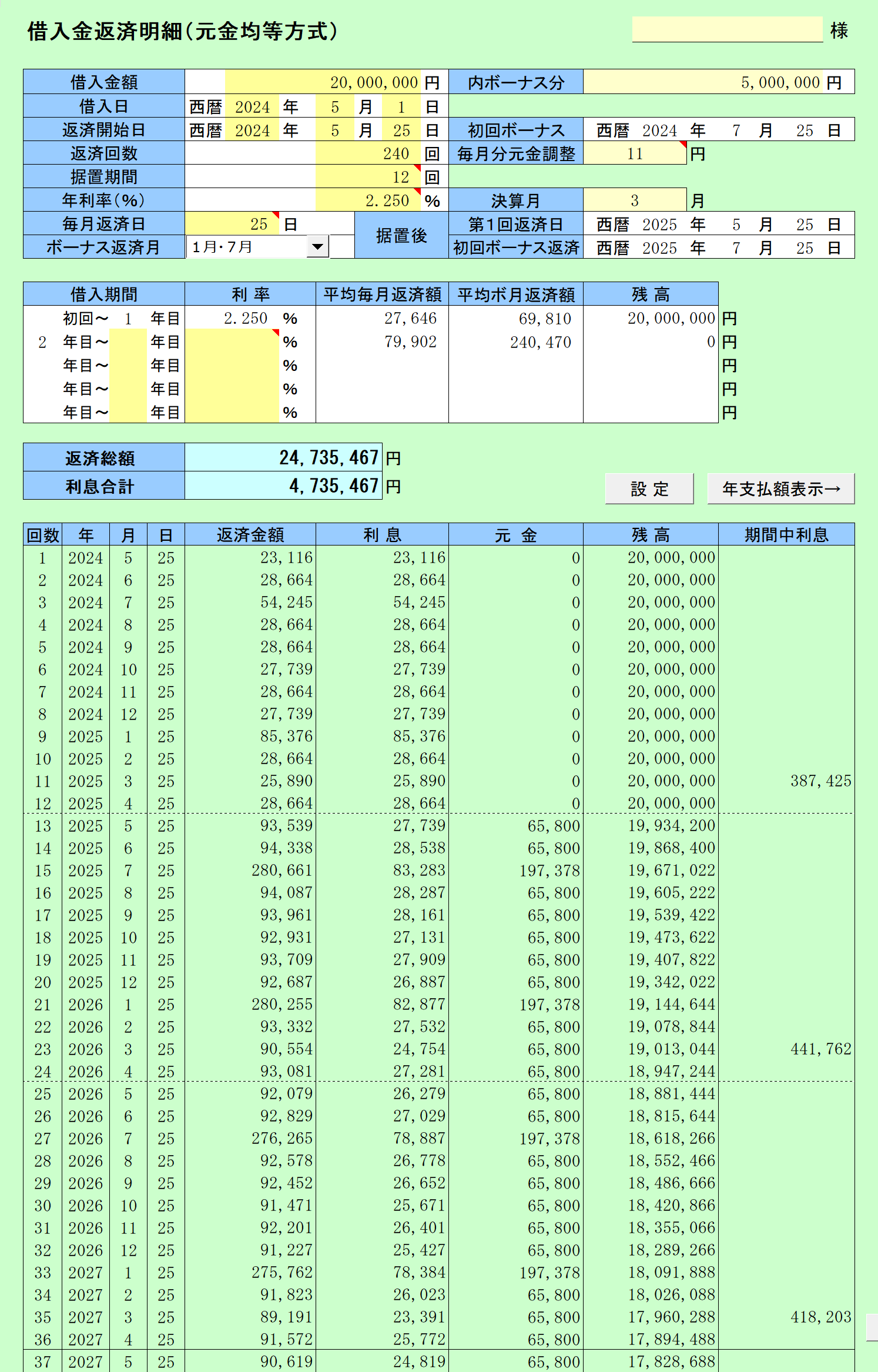Click the 平均ボ月返済額 value 69,810
This screenshot has width=878, height=1372.
545,318
